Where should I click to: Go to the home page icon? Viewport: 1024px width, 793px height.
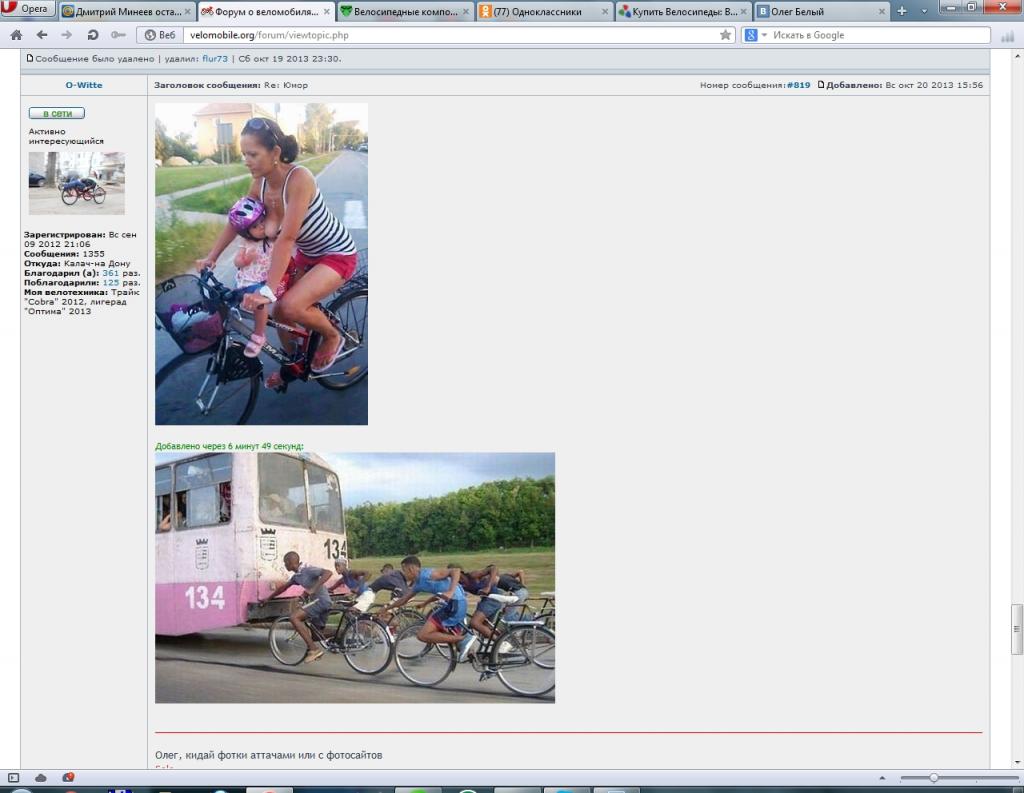pyautogui.click(x=16, y=35)
